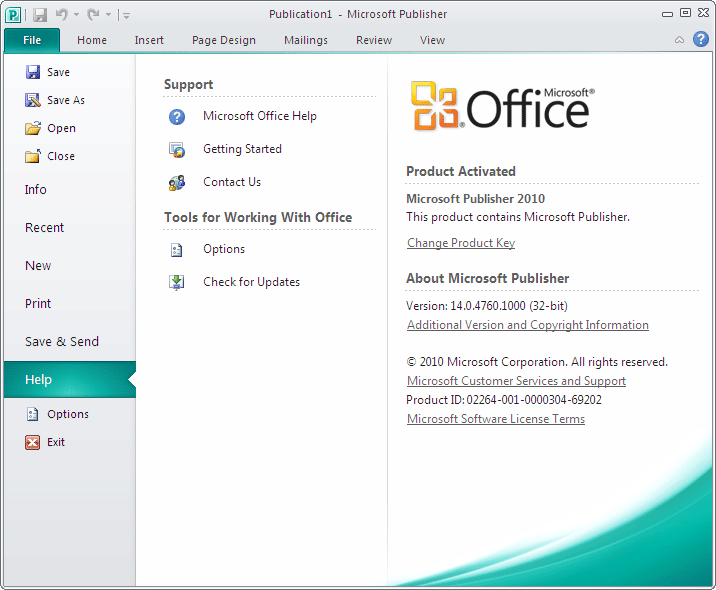
Task: Click the Product Activated heading
Action: pos(461,171)
